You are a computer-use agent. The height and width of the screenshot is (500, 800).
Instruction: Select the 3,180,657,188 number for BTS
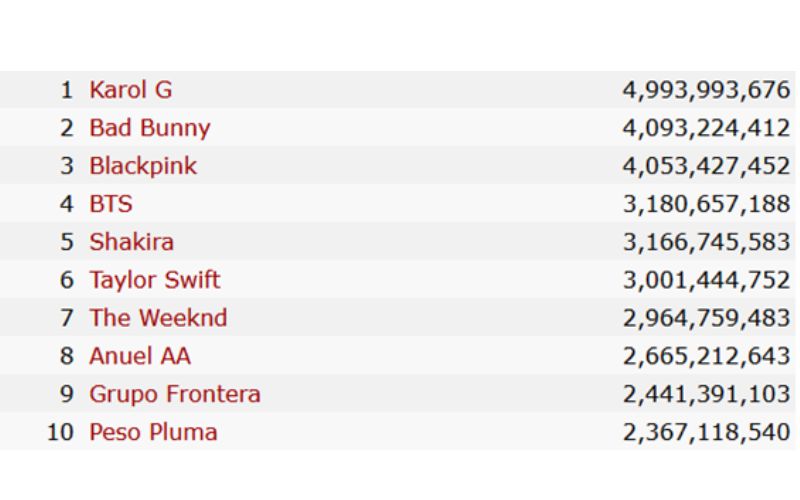coord(706,204)
